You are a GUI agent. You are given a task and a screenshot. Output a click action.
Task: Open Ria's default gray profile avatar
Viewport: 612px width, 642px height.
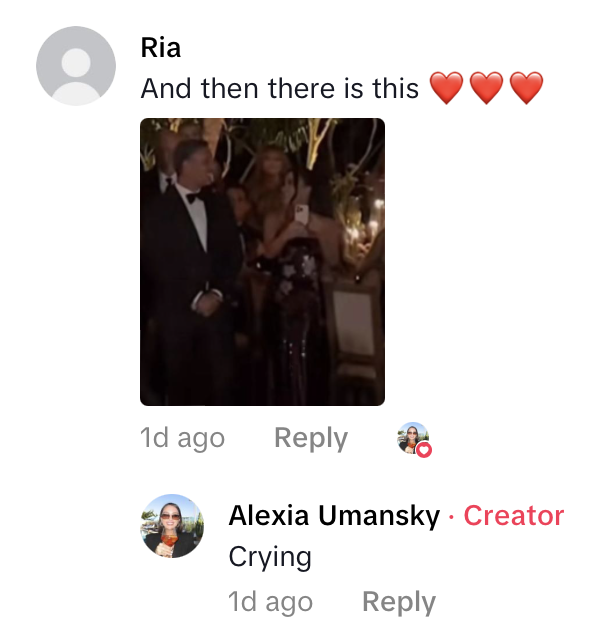(76, 66)
